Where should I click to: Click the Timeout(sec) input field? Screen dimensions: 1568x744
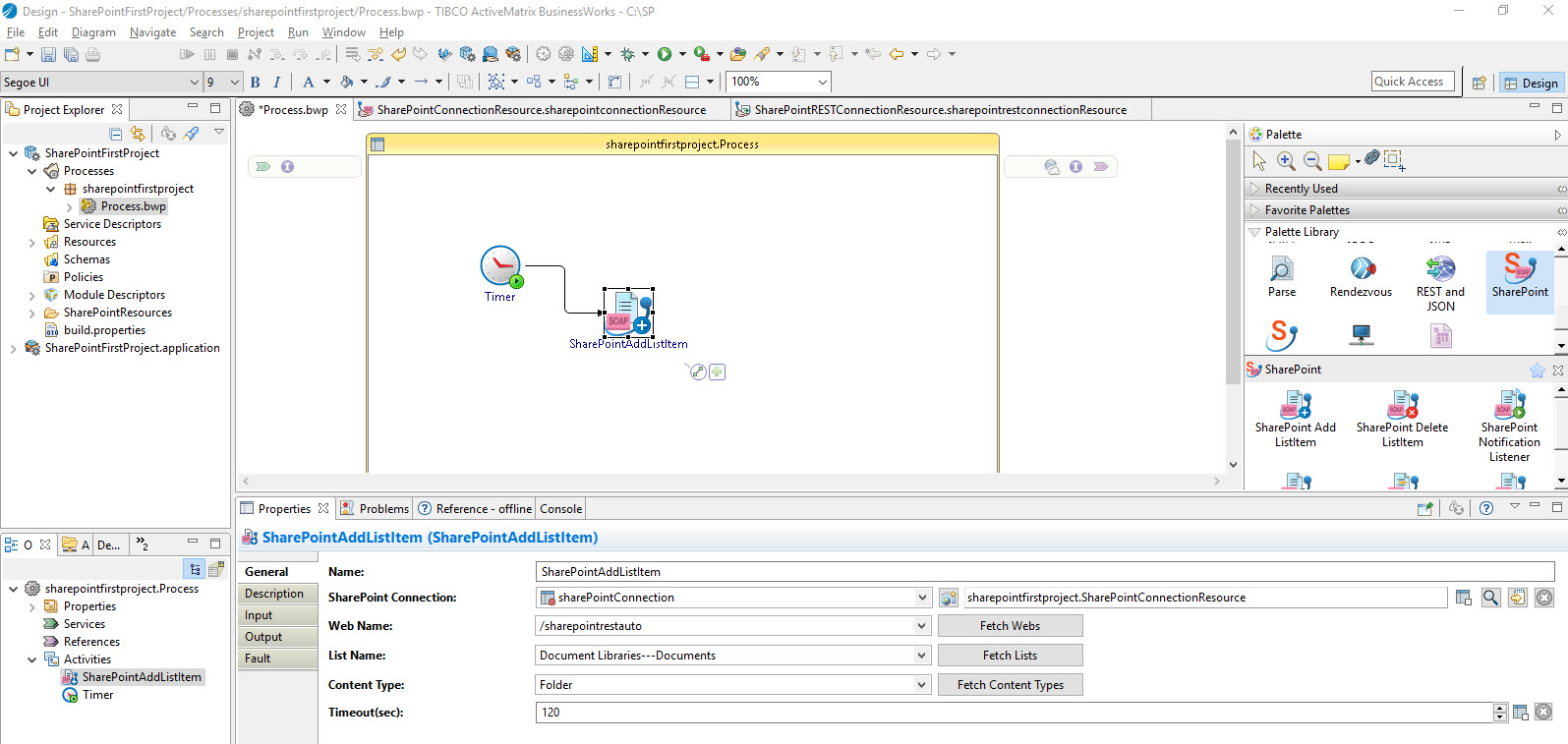(x=1014, y=713)
